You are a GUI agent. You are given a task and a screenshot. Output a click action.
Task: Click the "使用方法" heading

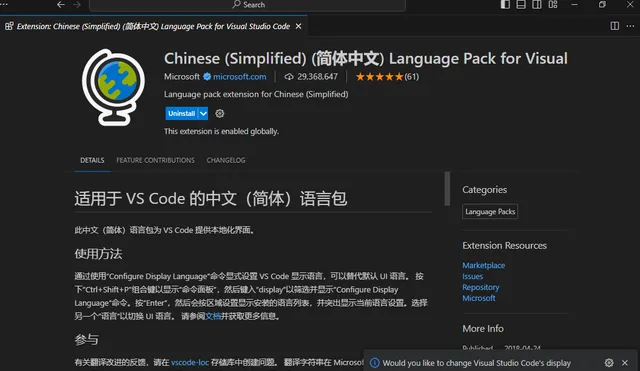pos(98,254)
